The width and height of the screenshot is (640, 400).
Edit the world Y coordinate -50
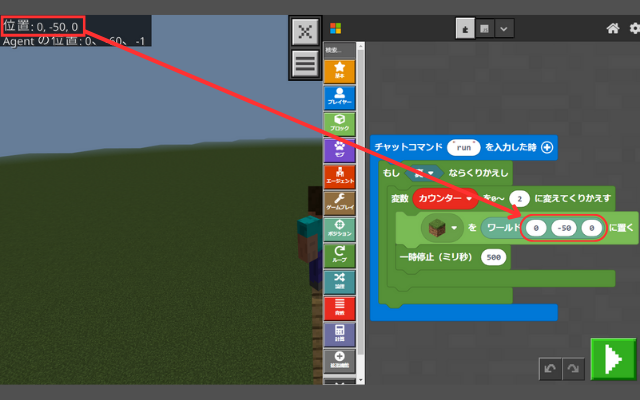click(564, 228)
